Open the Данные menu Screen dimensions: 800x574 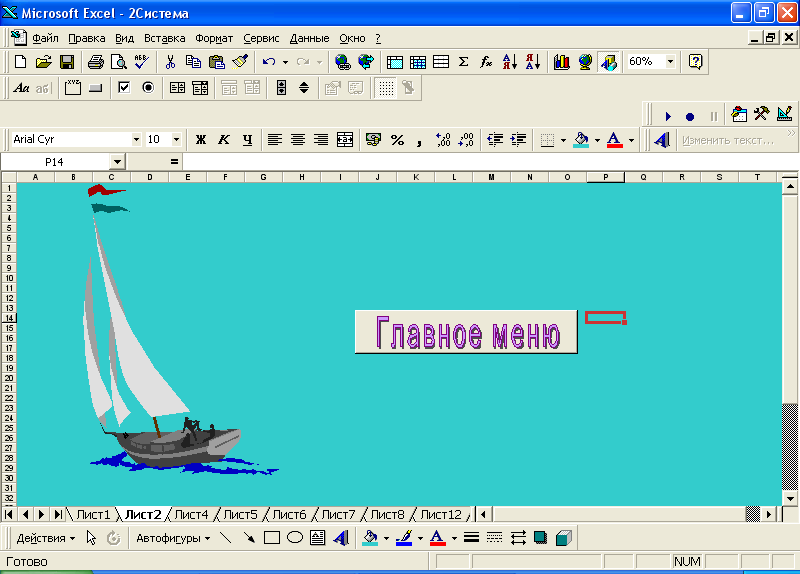pyautogui.click(x=309, y=38)
